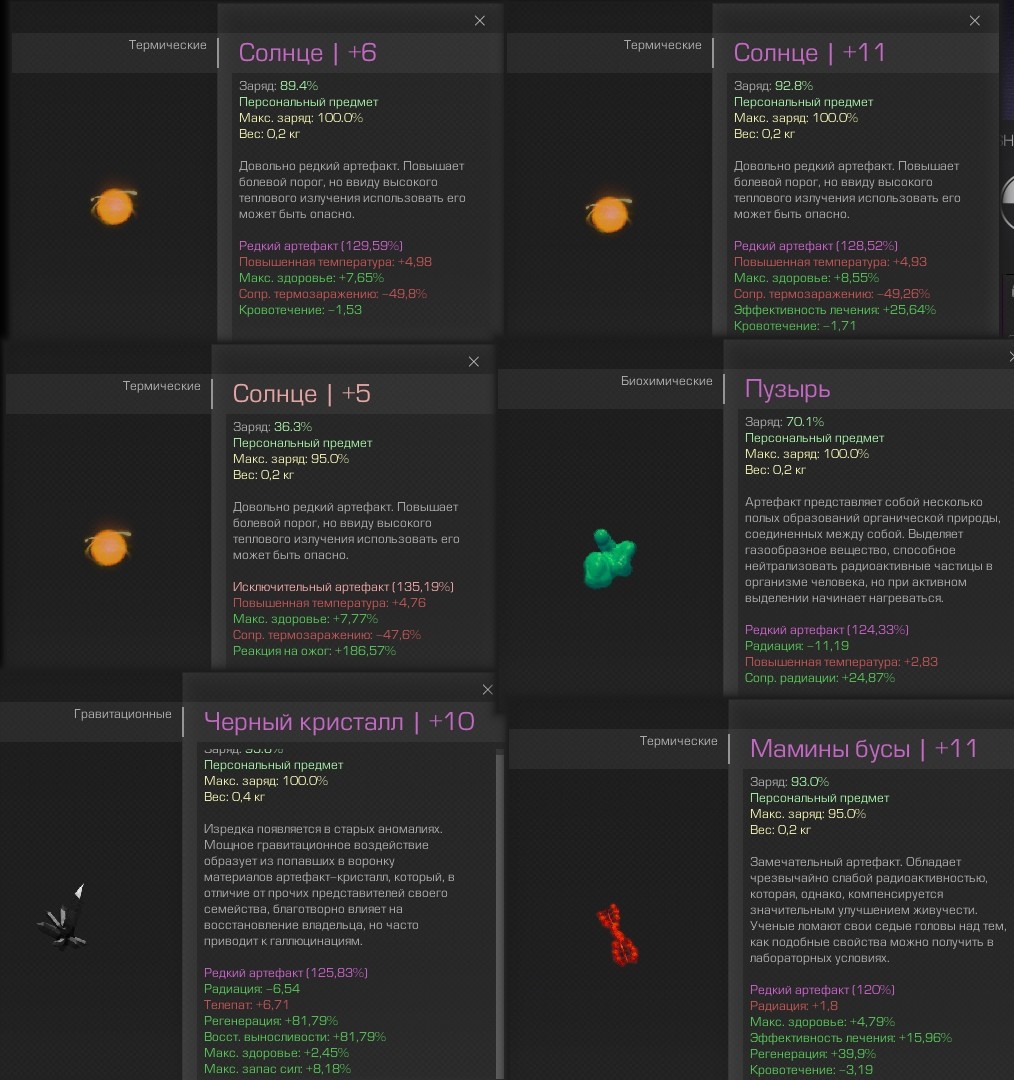Click the title "Пузырь"
Screen dimensions: 1014x1080
click(x=787, y=389)
